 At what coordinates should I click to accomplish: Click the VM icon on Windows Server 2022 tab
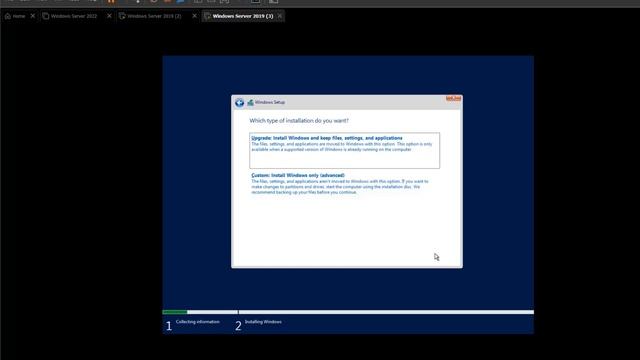[46, 16]
